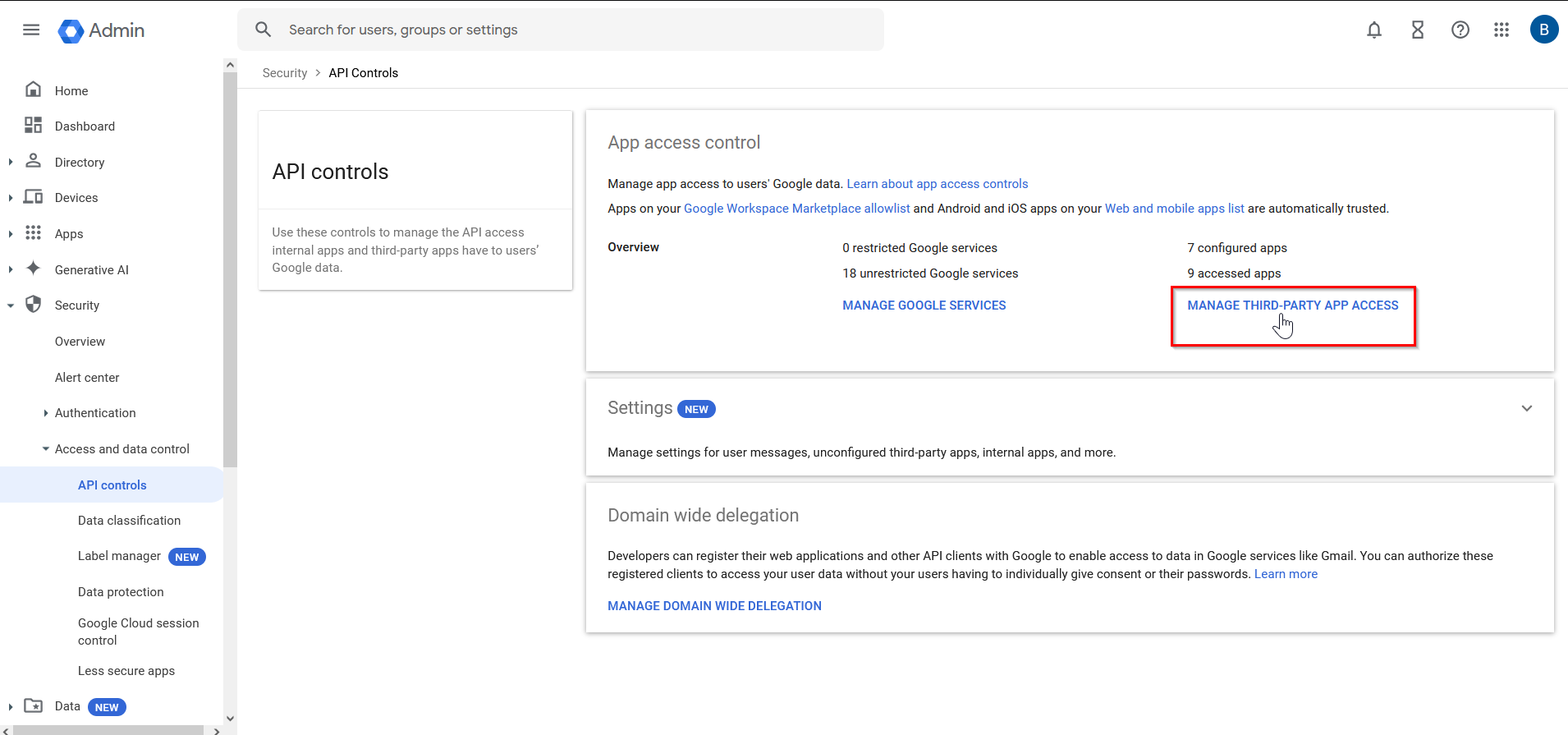The width and height of the screenshot is (1568, 735).
Task: Open the tasks hourglass icon
Action: click(1417, 30)
